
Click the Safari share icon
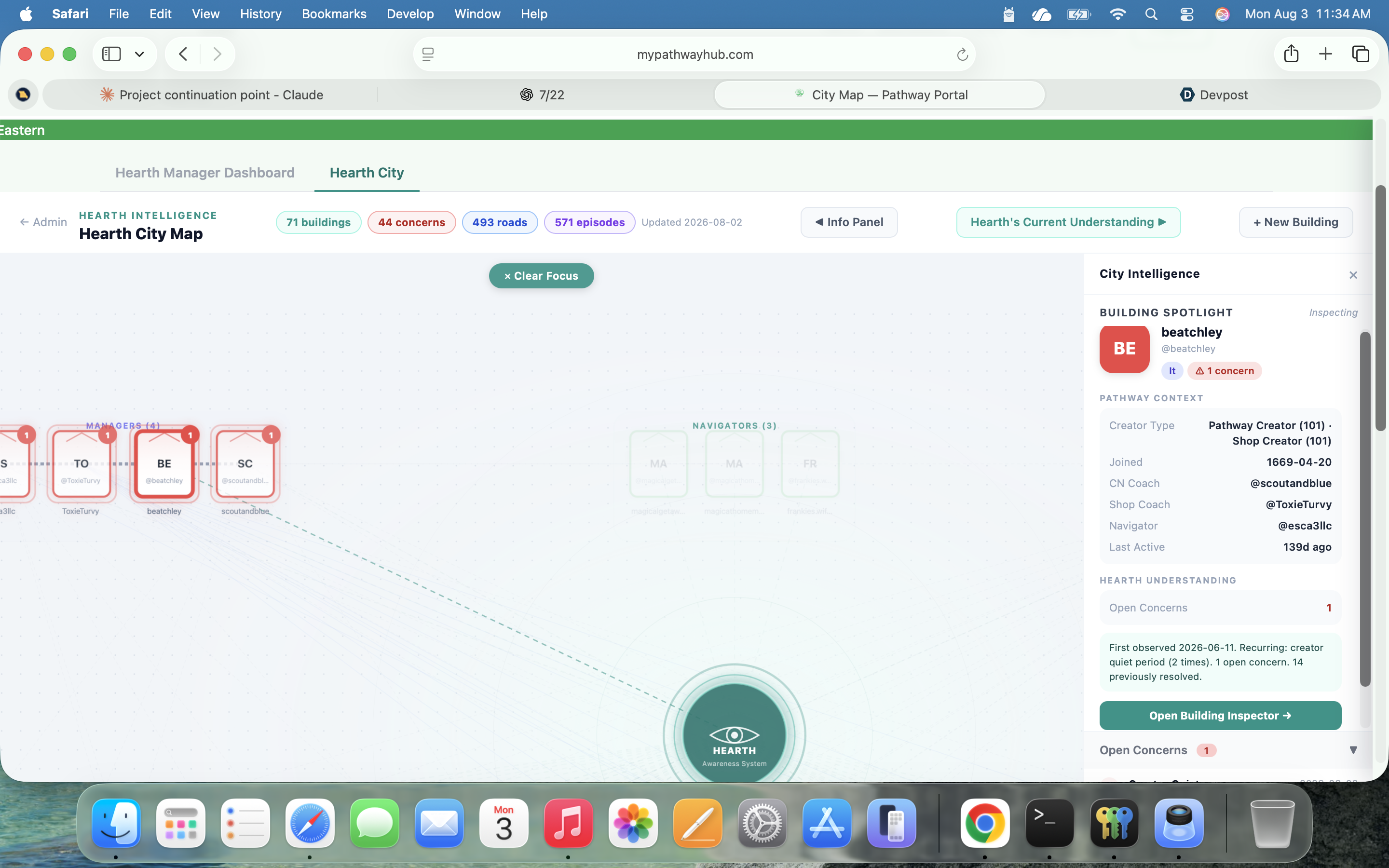pyautogui.click(x=1292, y=54)
